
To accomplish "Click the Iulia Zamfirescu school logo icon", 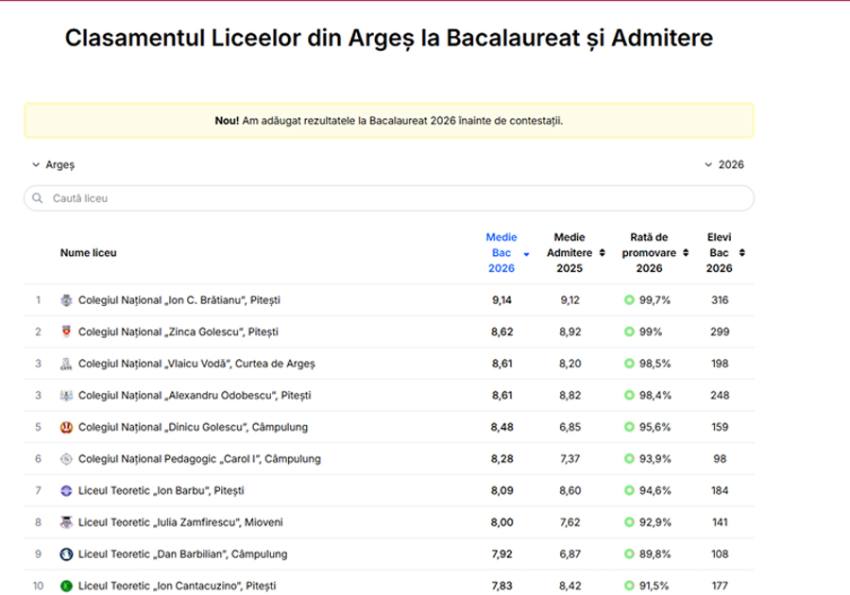I will tap(66, 522).
